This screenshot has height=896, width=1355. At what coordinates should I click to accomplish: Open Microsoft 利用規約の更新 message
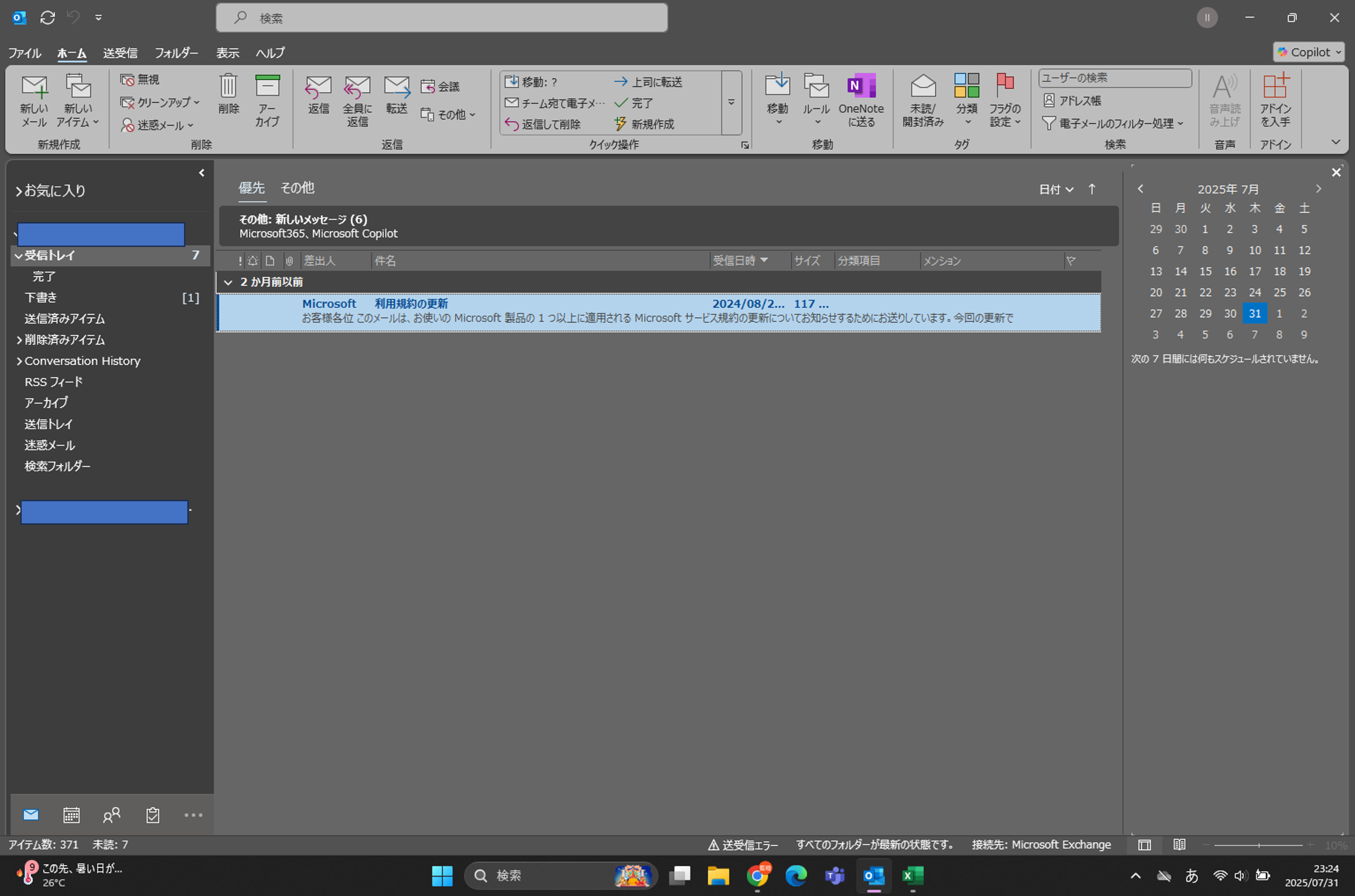[659, 312]
